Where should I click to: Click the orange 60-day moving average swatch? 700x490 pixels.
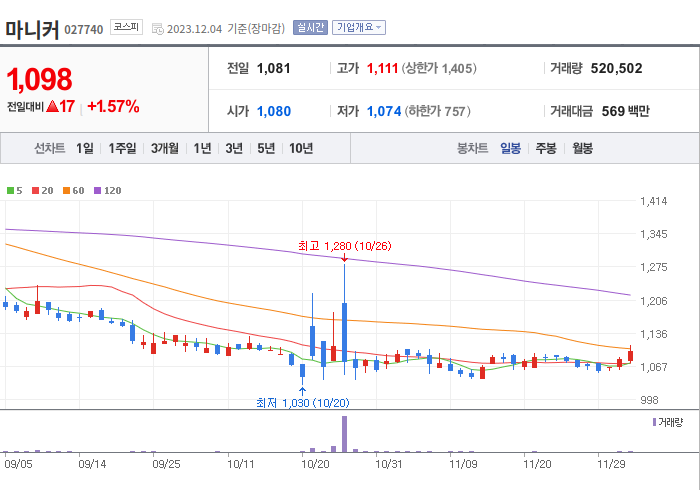coord(66,191)
